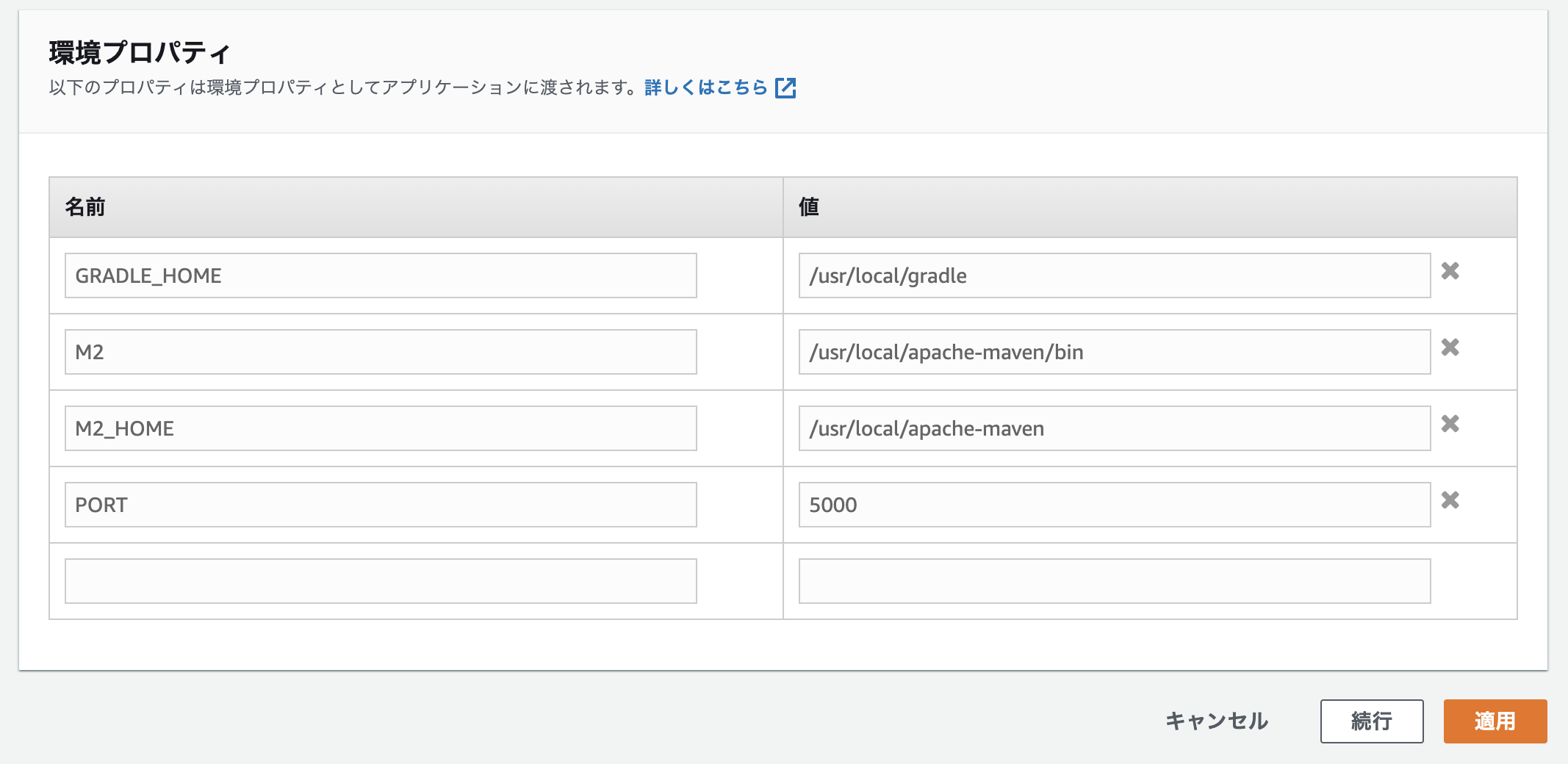
Task: Delete the M2_HOME property entry
Action: click(x=1451, y=425)
